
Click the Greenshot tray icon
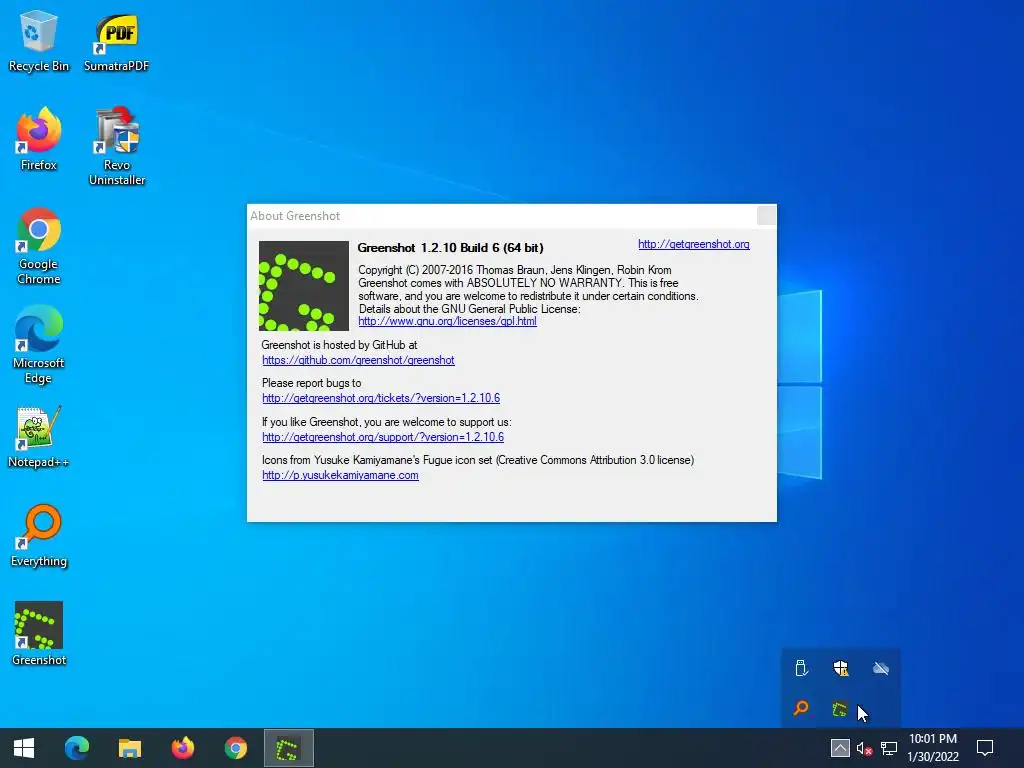[840, 709]
